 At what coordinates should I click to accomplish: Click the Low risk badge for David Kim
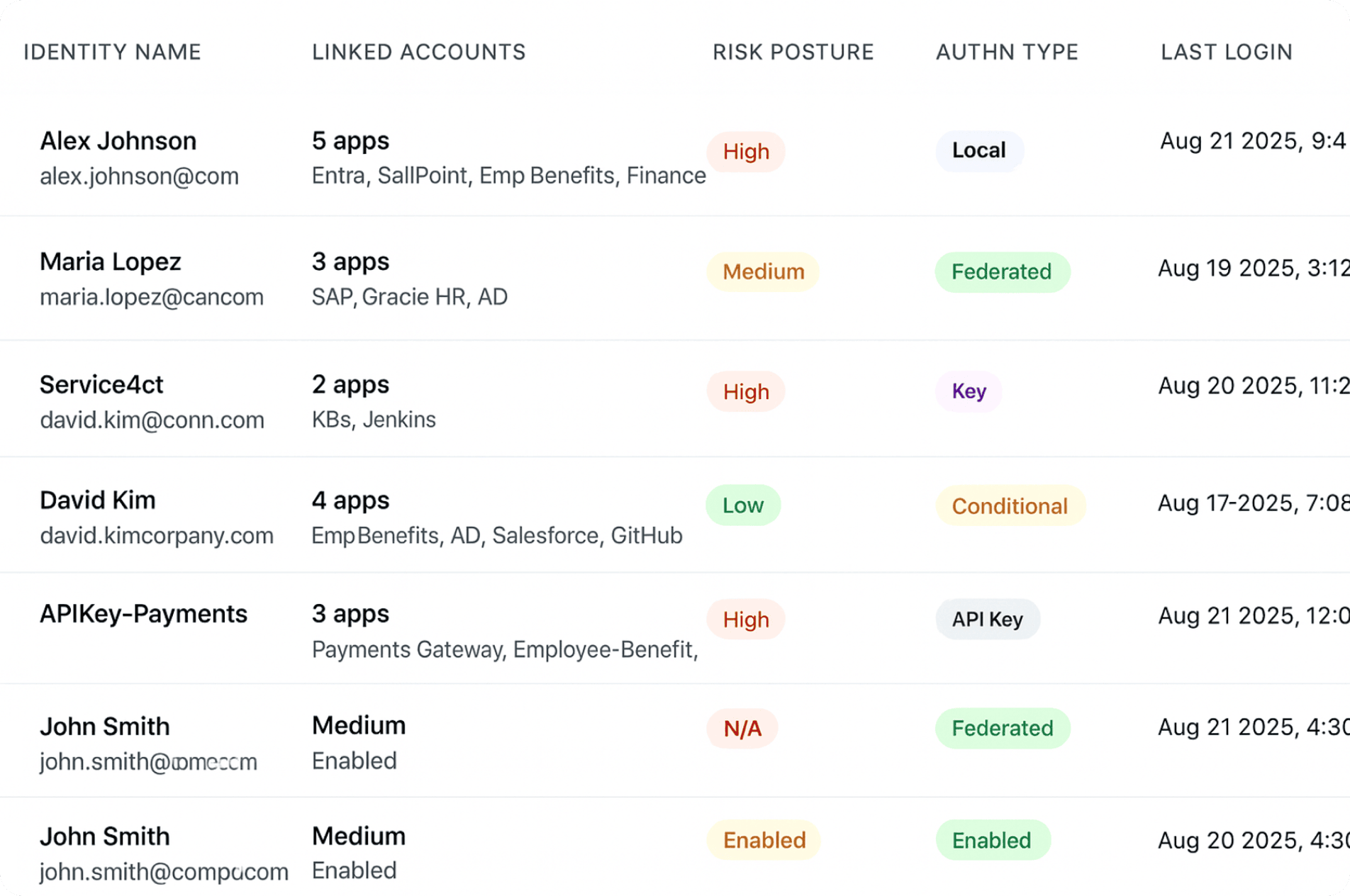[x=742, y=505]
